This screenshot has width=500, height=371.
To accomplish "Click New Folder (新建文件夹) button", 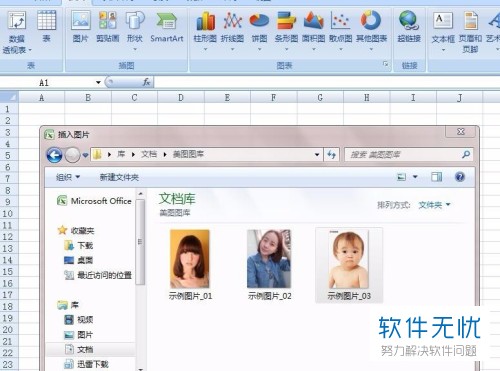I will click(x=119, y=177).
